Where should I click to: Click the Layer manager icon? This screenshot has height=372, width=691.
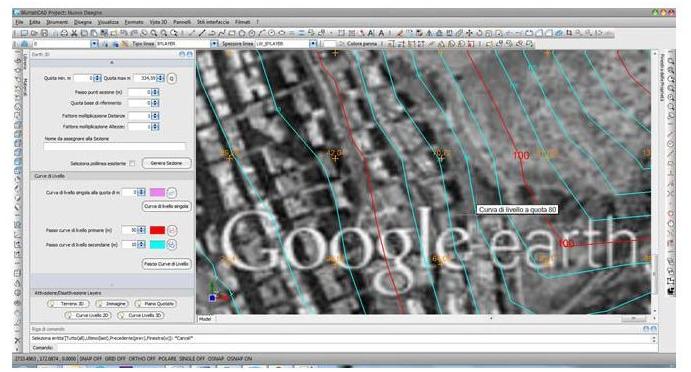(25, 44)
